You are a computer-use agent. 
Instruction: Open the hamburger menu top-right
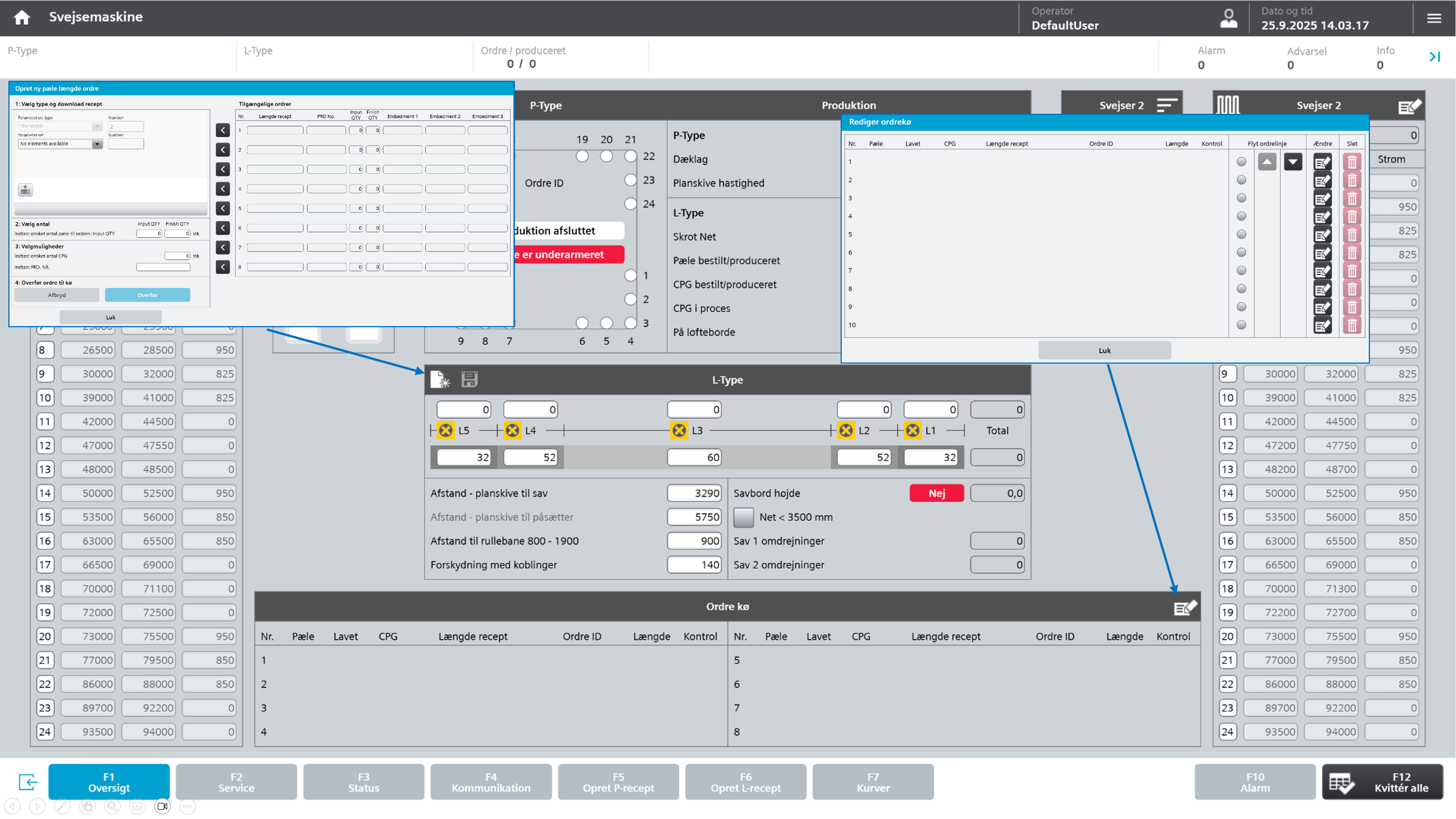tap(1433, 18)
